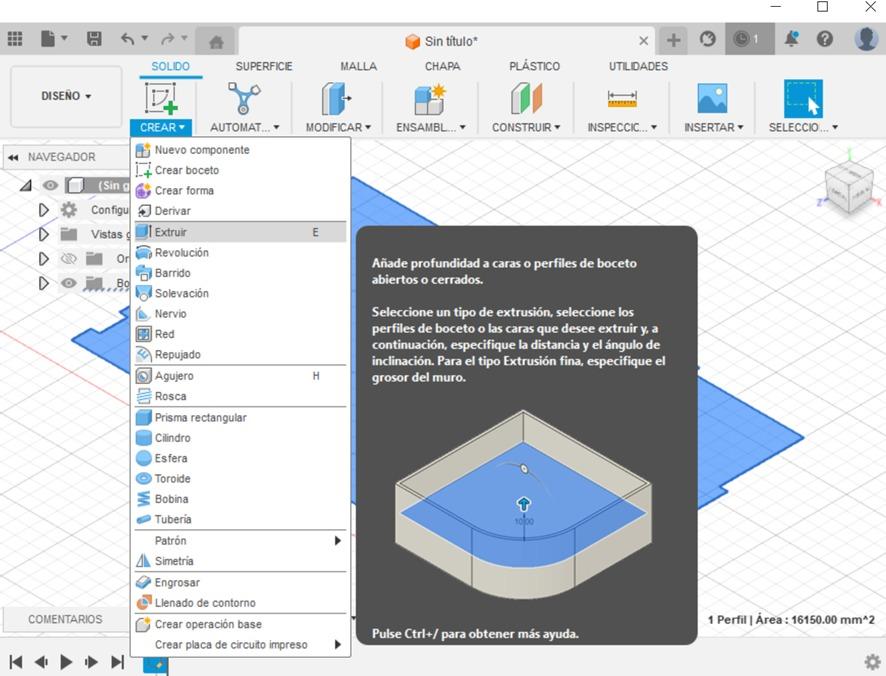Choose Simetría menu entry
Screen dimensions: 886x676
tap(240, 561)
